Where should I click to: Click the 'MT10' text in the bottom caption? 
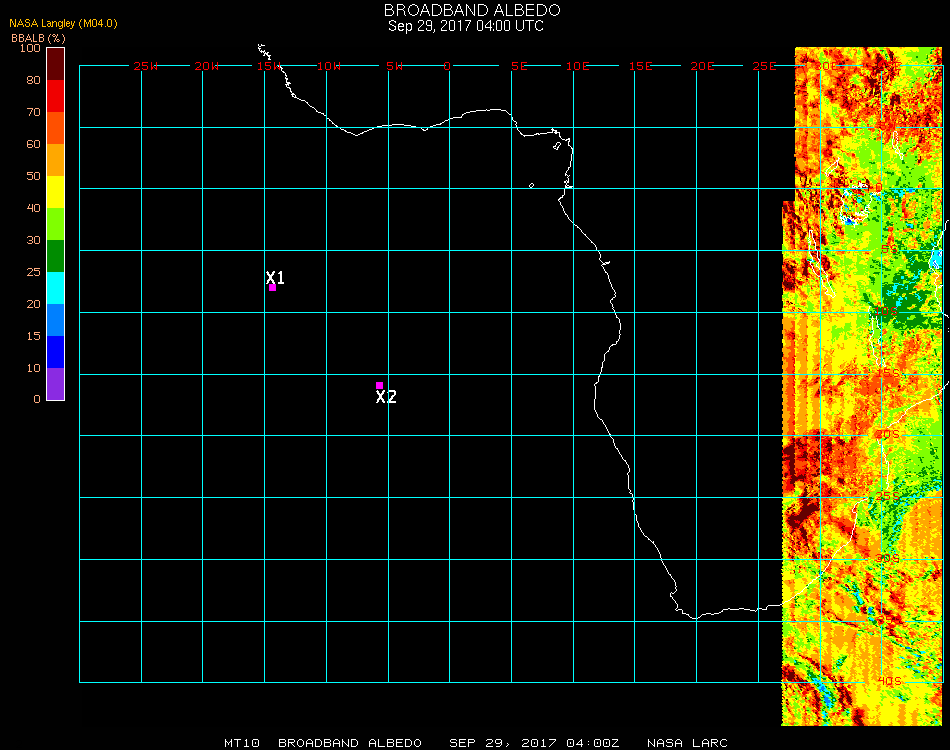coord(242,743)
